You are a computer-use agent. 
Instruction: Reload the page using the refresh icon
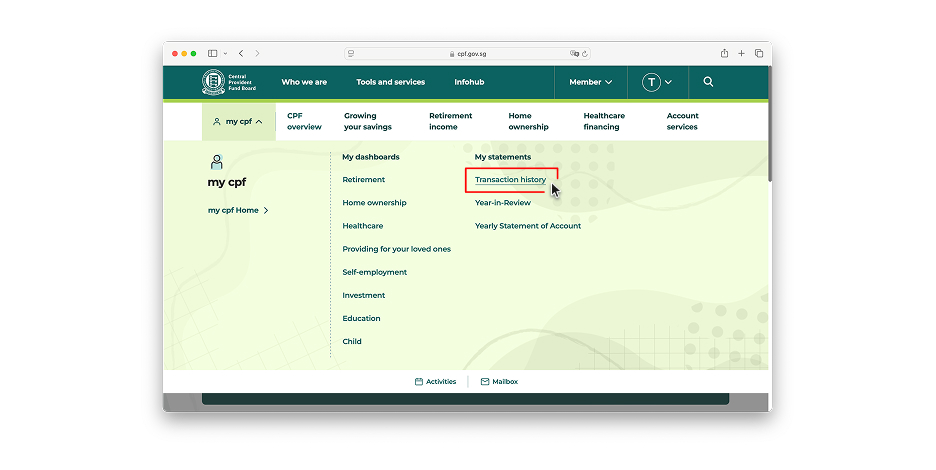pyautogui.click(x=585, y=54)
